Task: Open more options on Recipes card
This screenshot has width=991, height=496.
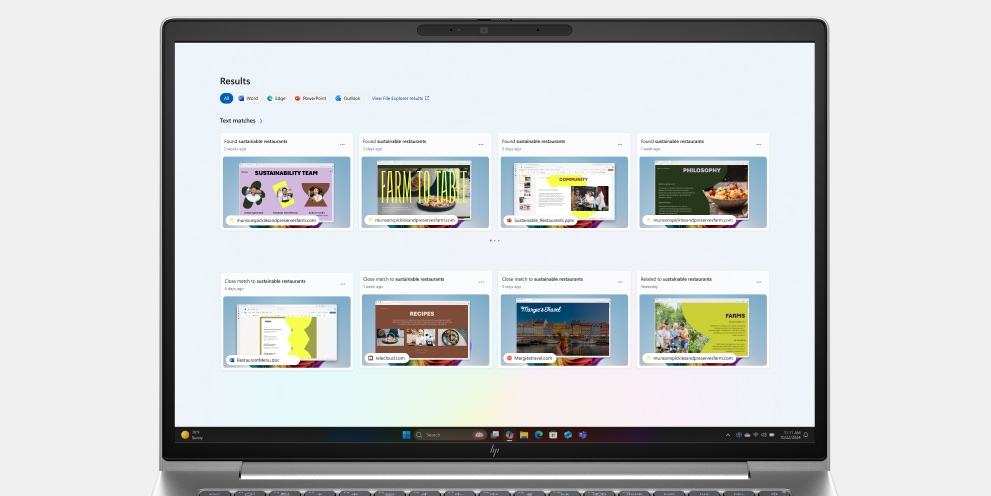Action: [x=481, y=282]
